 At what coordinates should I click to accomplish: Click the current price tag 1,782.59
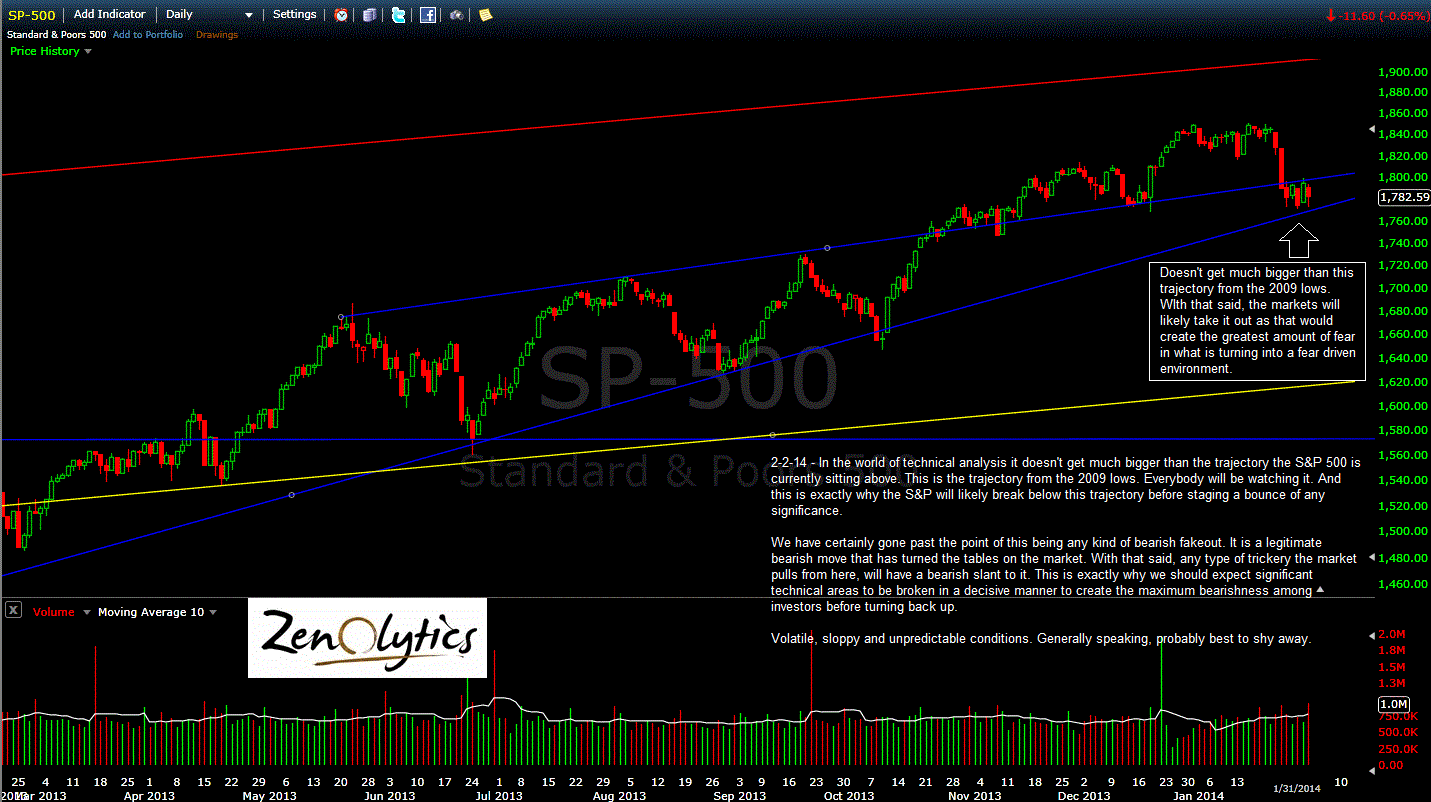(x=1403, y=197)
